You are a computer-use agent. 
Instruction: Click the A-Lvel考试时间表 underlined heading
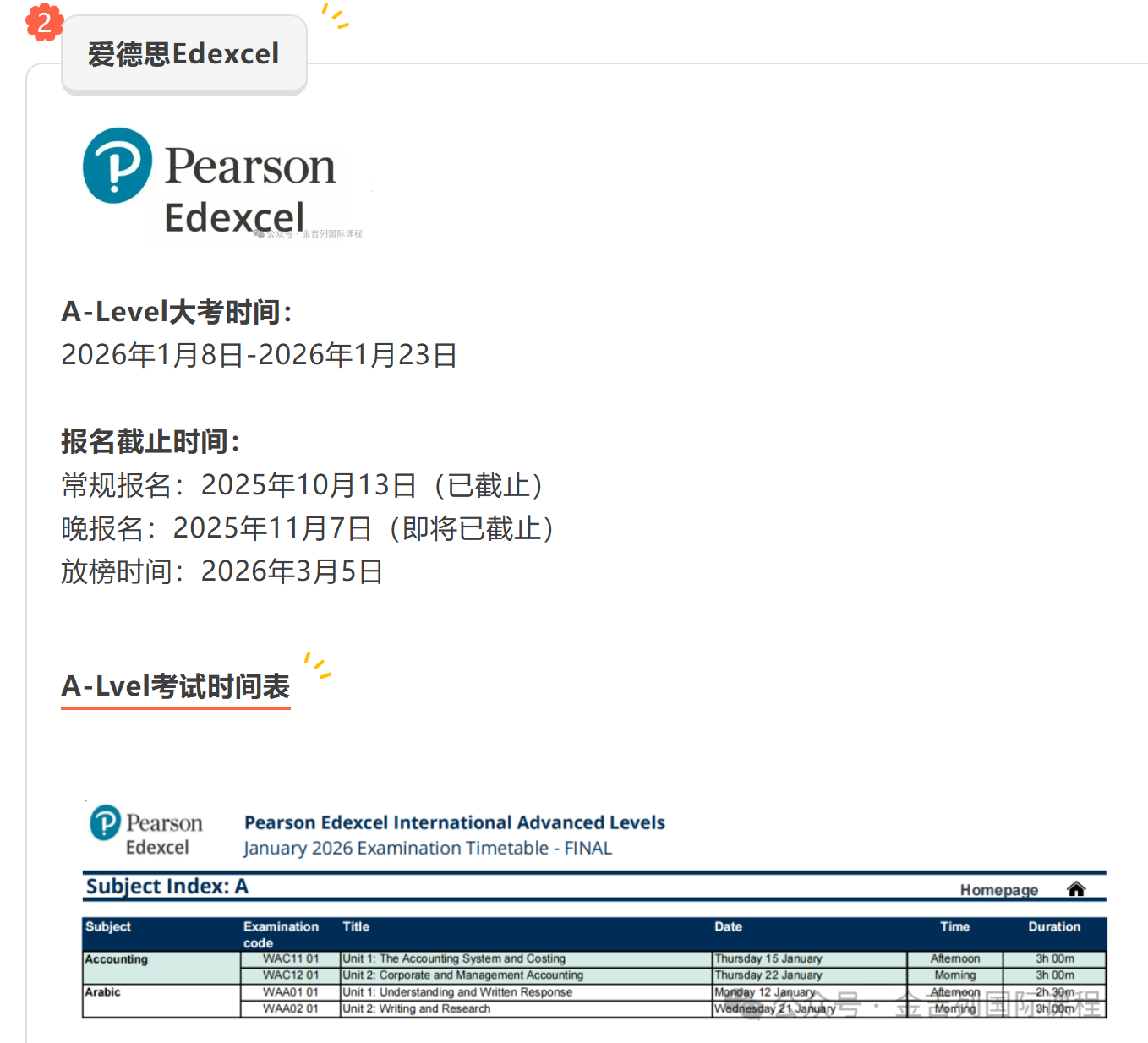tap(176, 686)
